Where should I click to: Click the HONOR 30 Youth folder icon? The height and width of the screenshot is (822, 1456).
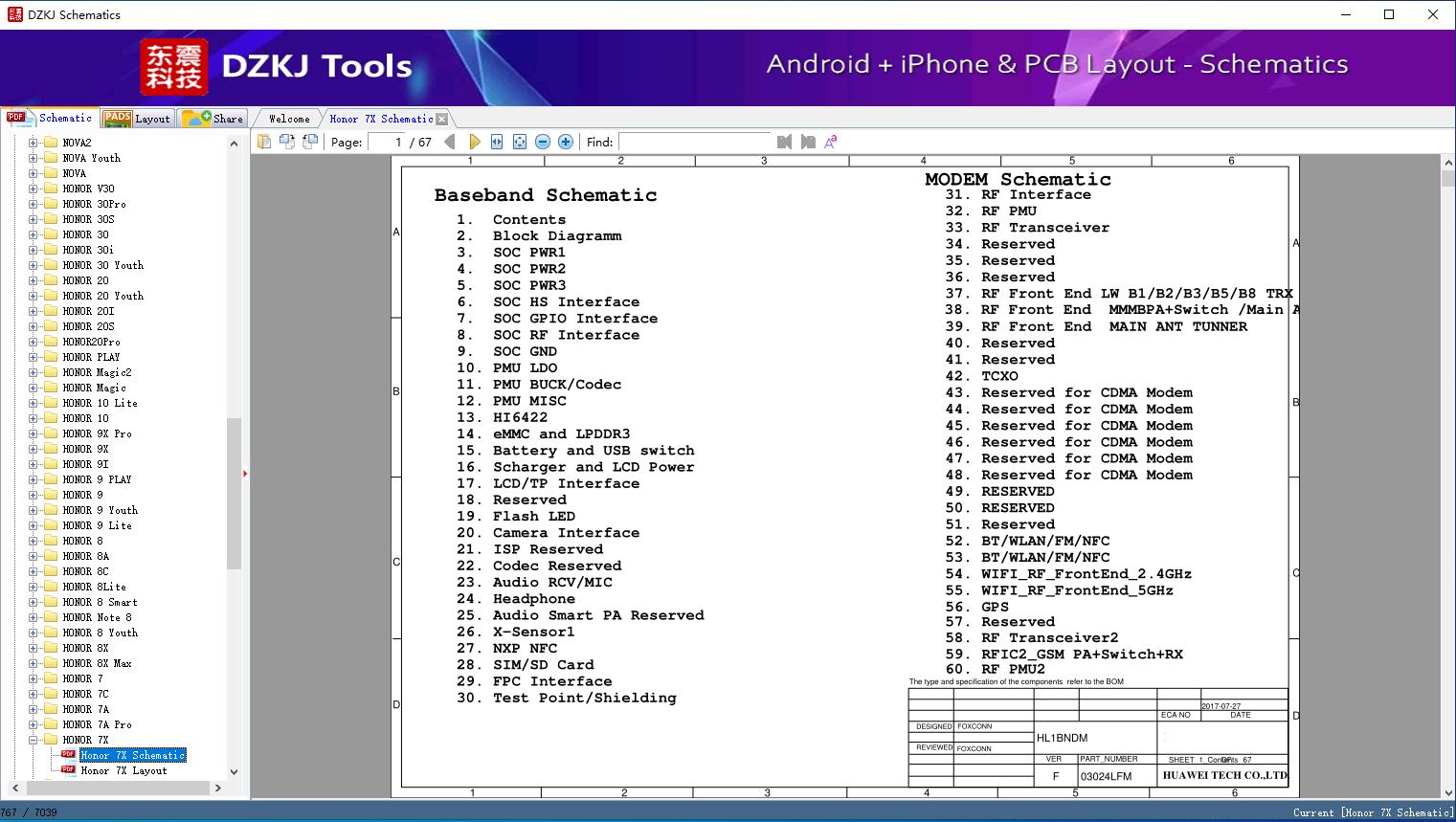click(x=51, y=265)
